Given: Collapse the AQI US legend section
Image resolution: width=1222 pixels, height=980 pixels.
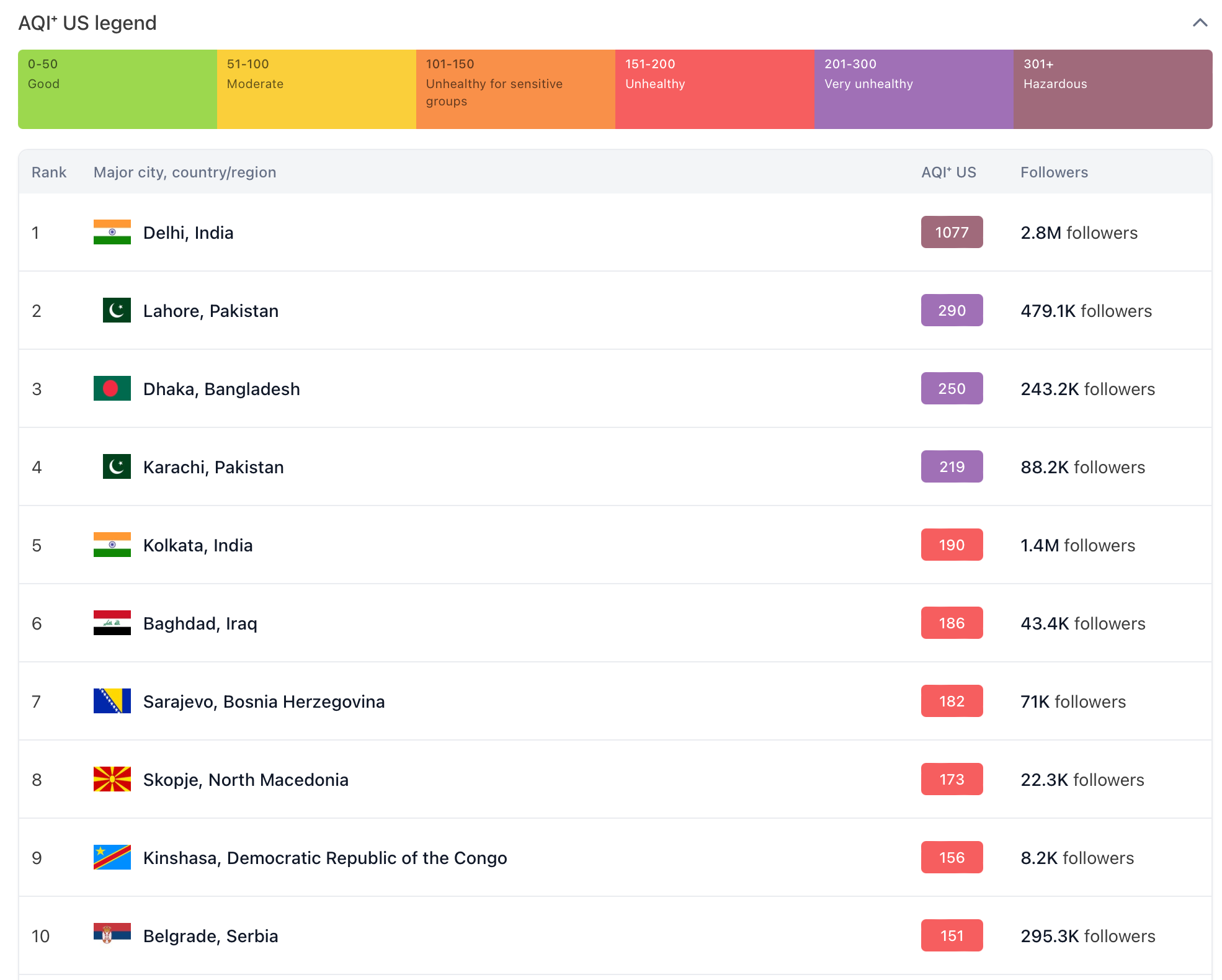Looking at the screenshot, I should tap(1200, 23).
